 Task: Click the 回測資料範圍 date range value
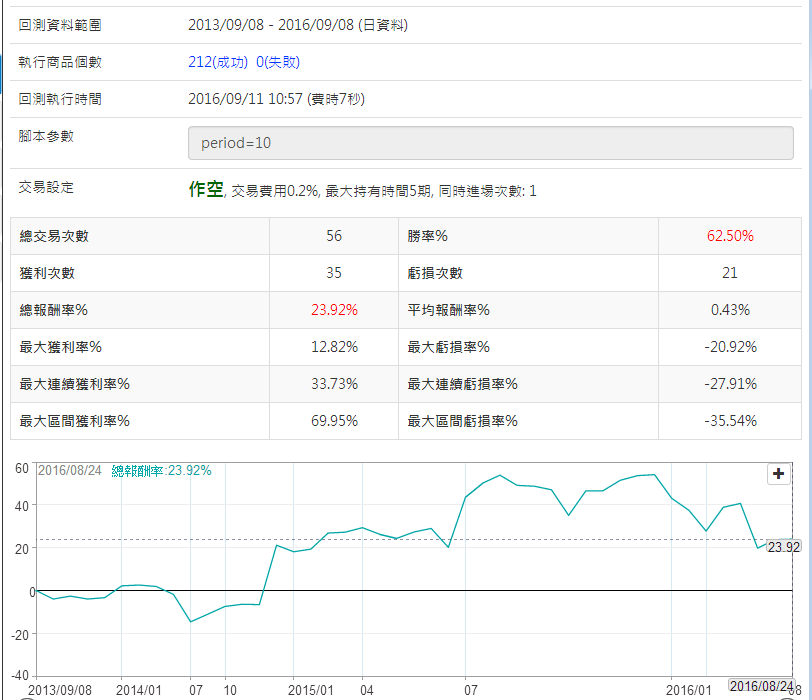[x=297, y=25]
